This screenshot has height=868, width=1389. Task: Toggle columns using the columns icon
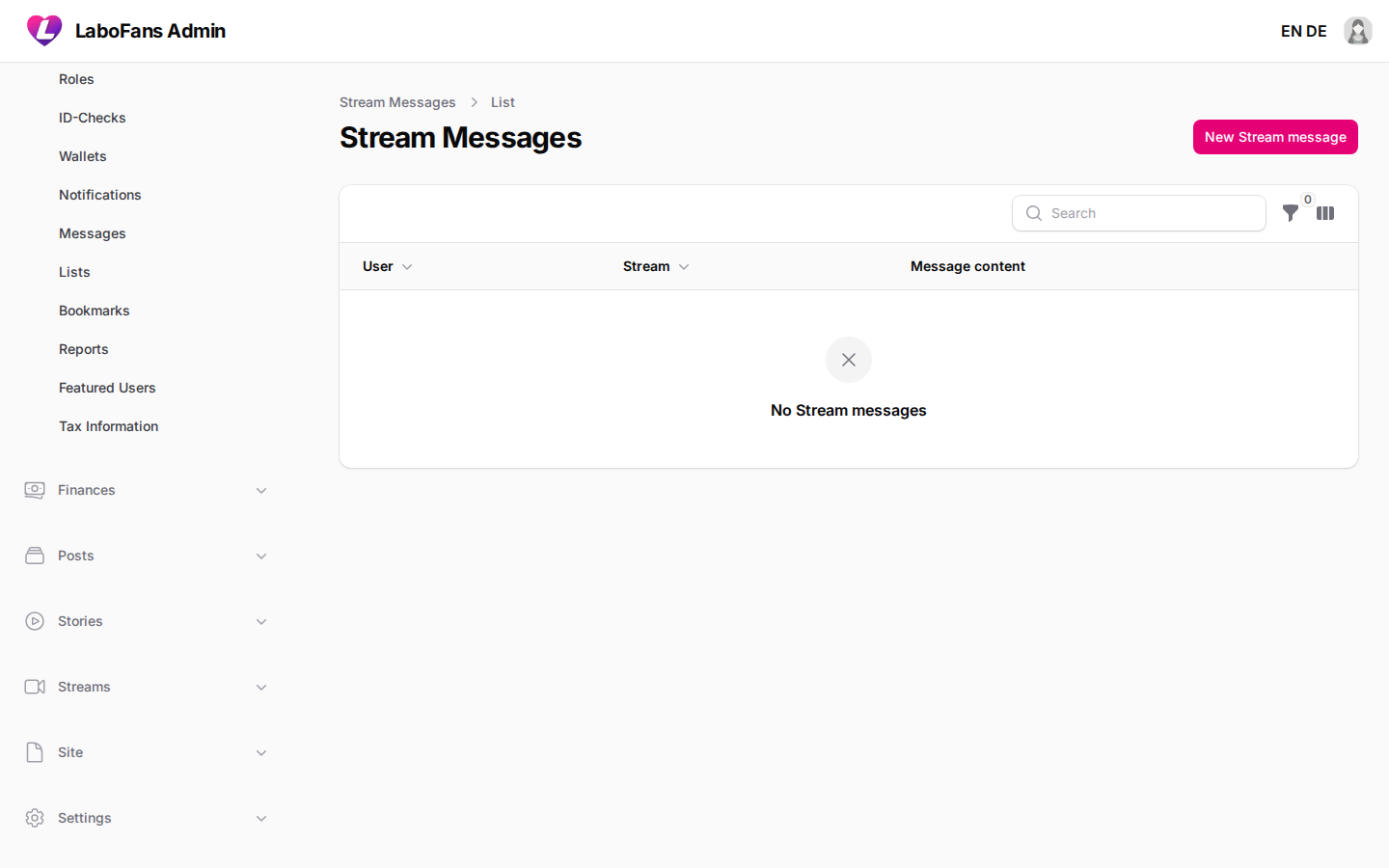(1325, 213)
